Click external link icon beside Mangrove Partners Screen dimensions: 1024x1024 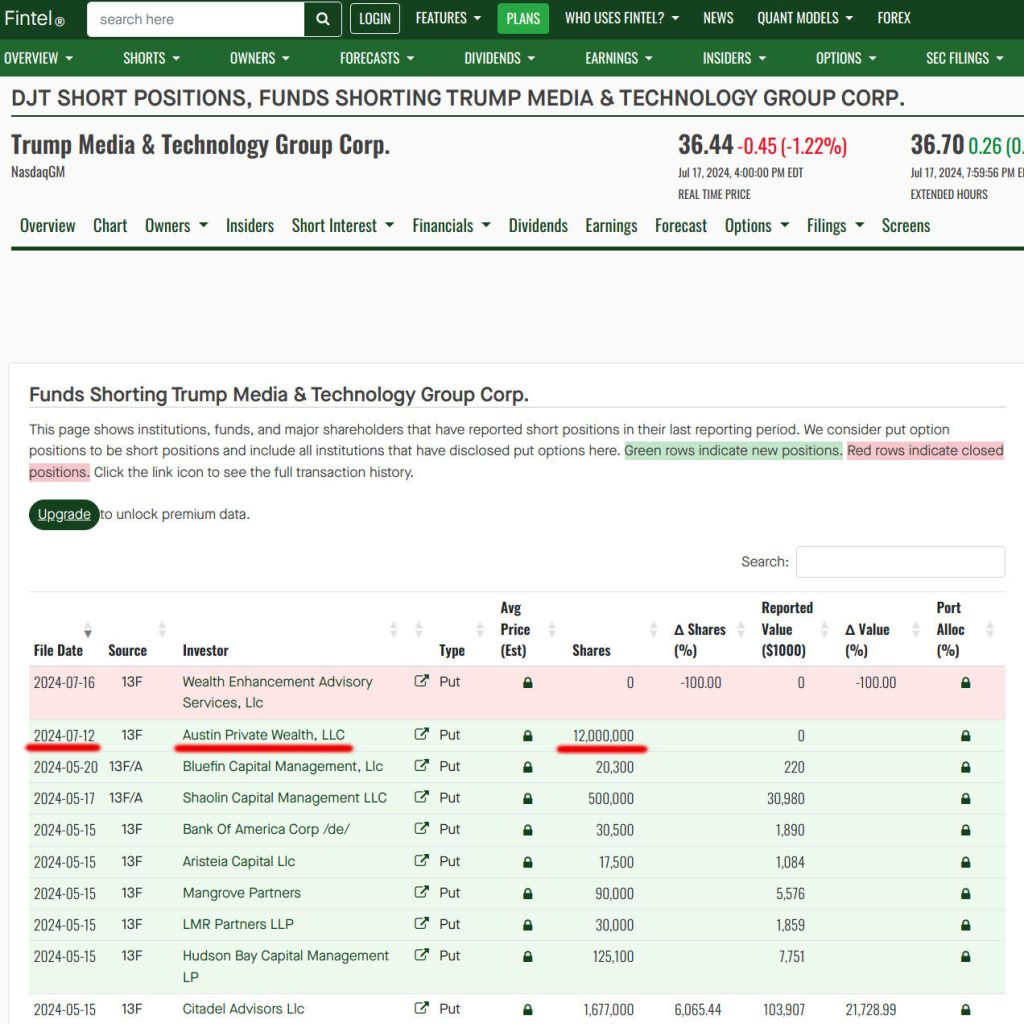point(421,893)
